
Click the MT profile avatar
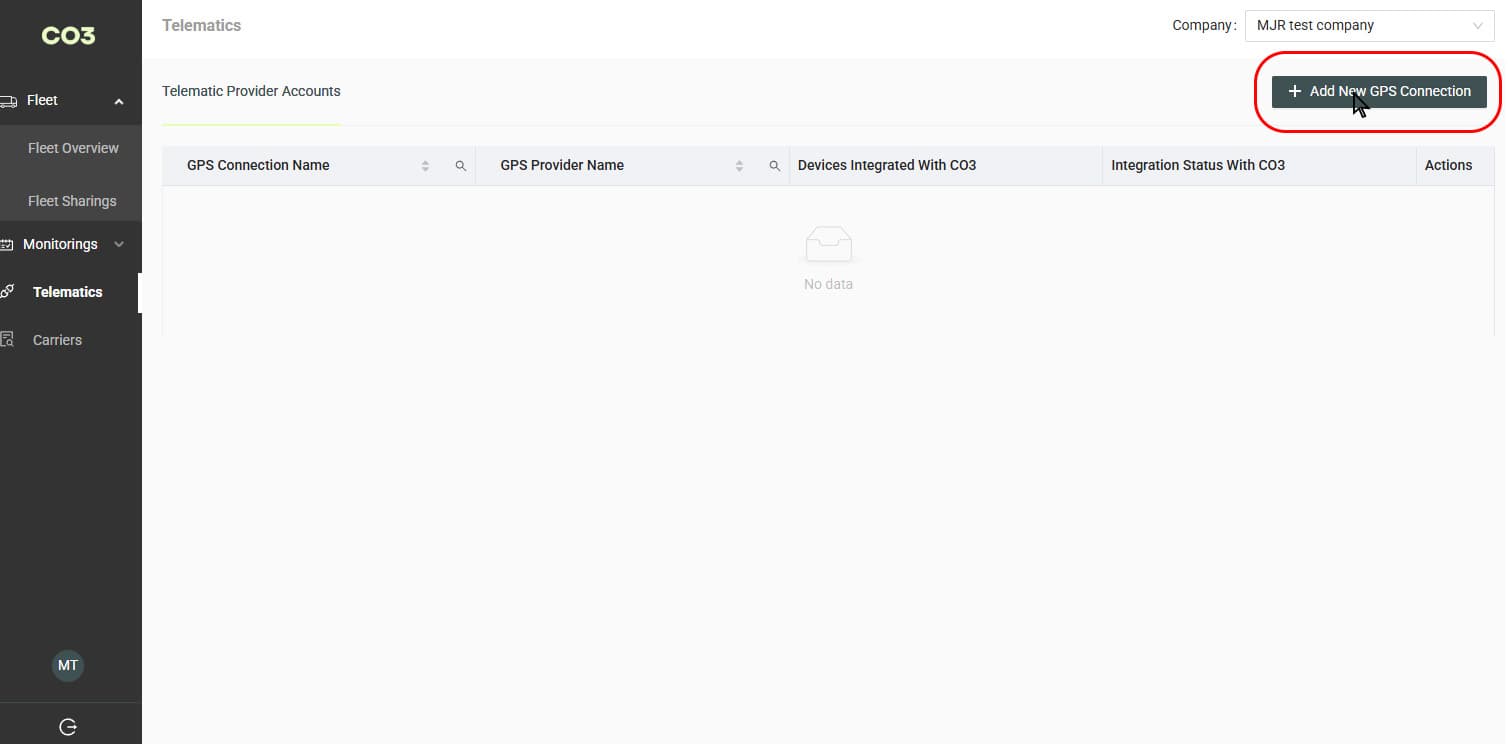[x=67, y=665]
